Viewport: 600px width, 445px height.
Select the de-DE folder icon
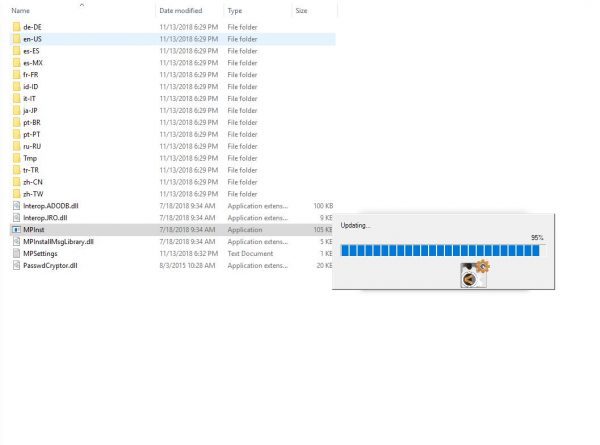pos(16,27)
